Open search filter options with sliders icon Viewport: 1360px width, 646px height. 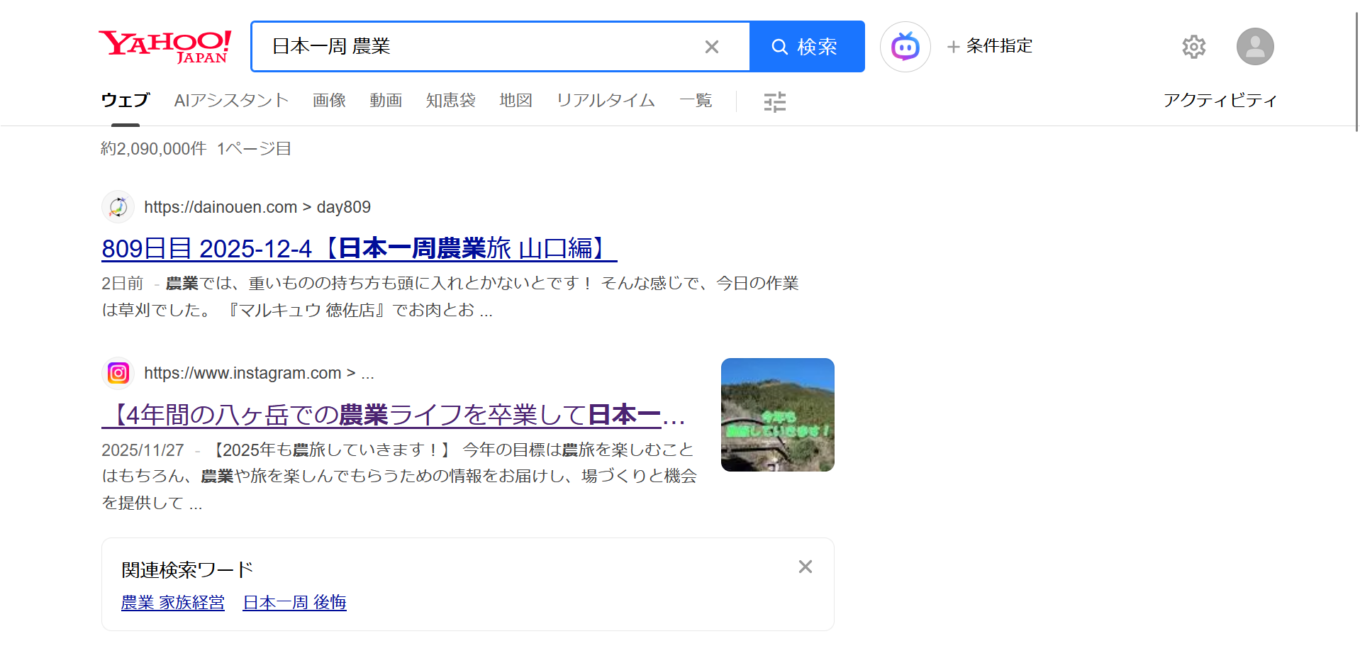click(x=774, y=100)
